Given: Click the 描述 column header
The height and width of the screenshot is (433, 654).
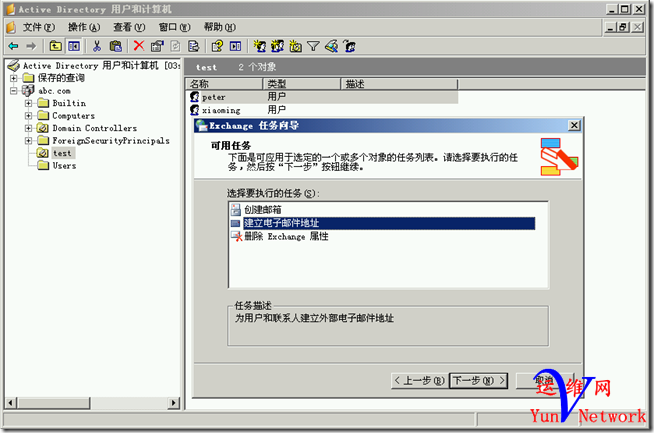Looking at the screenshot, I should (x=400, y=84).
